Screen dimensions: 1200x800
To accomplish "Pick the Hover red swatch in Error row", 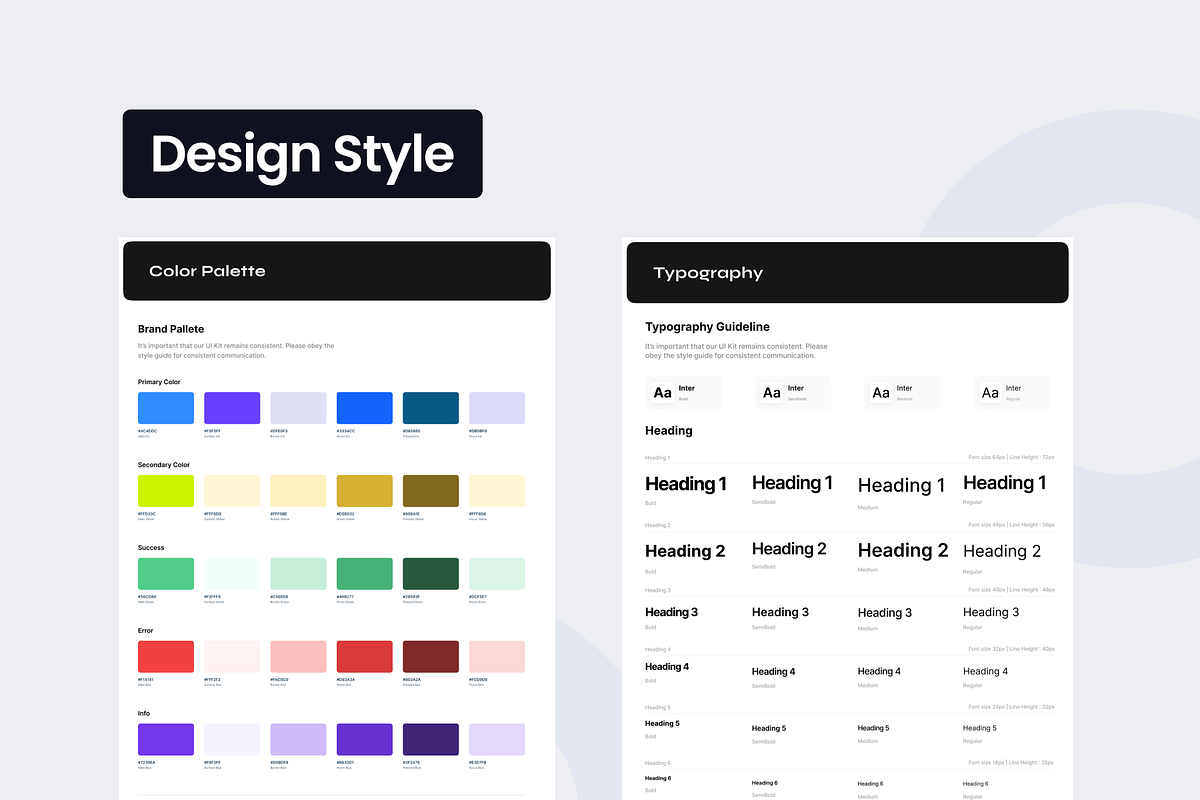I will (x=365, y=657).
